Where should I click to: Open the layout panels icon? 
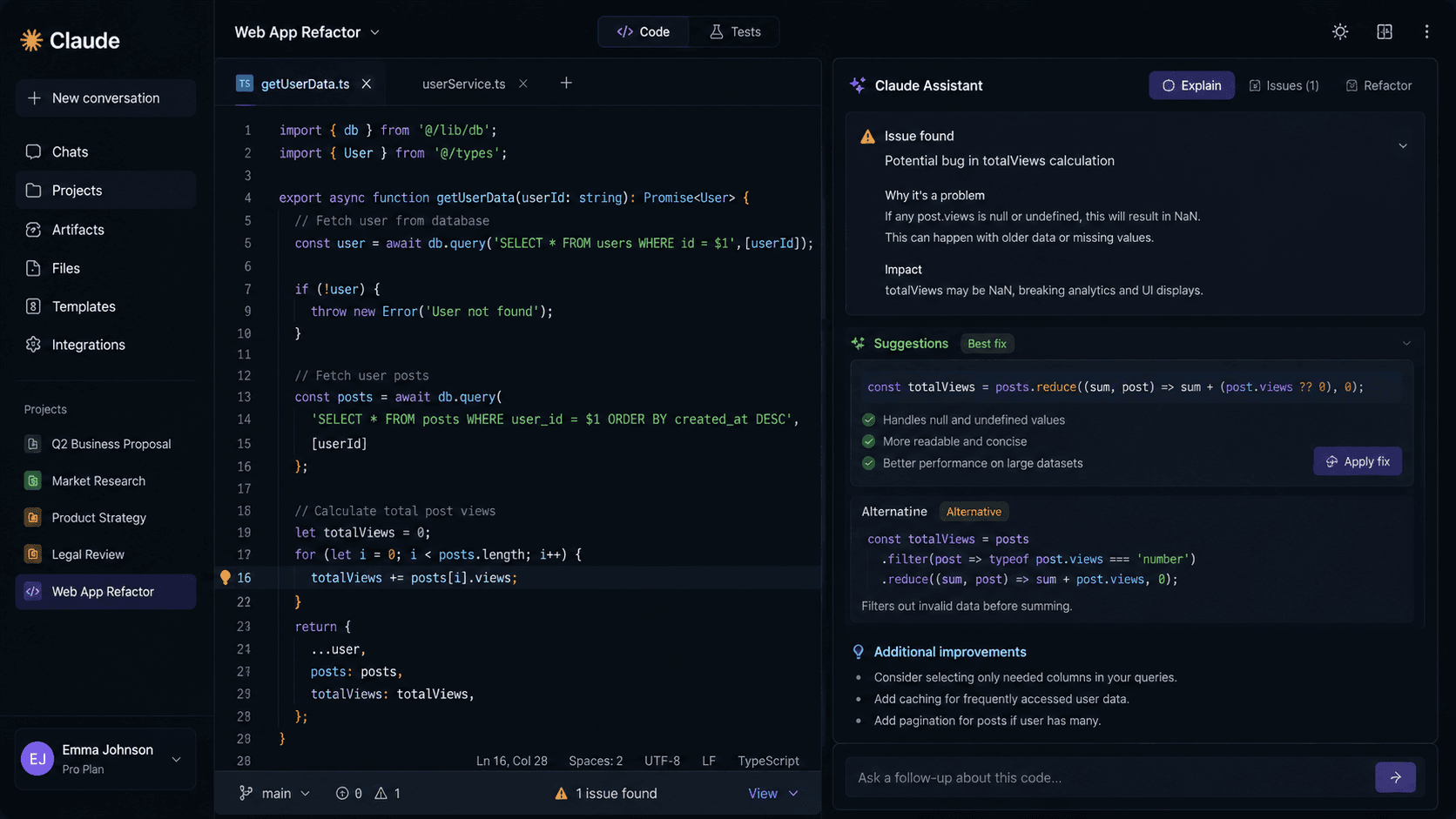1385,32
